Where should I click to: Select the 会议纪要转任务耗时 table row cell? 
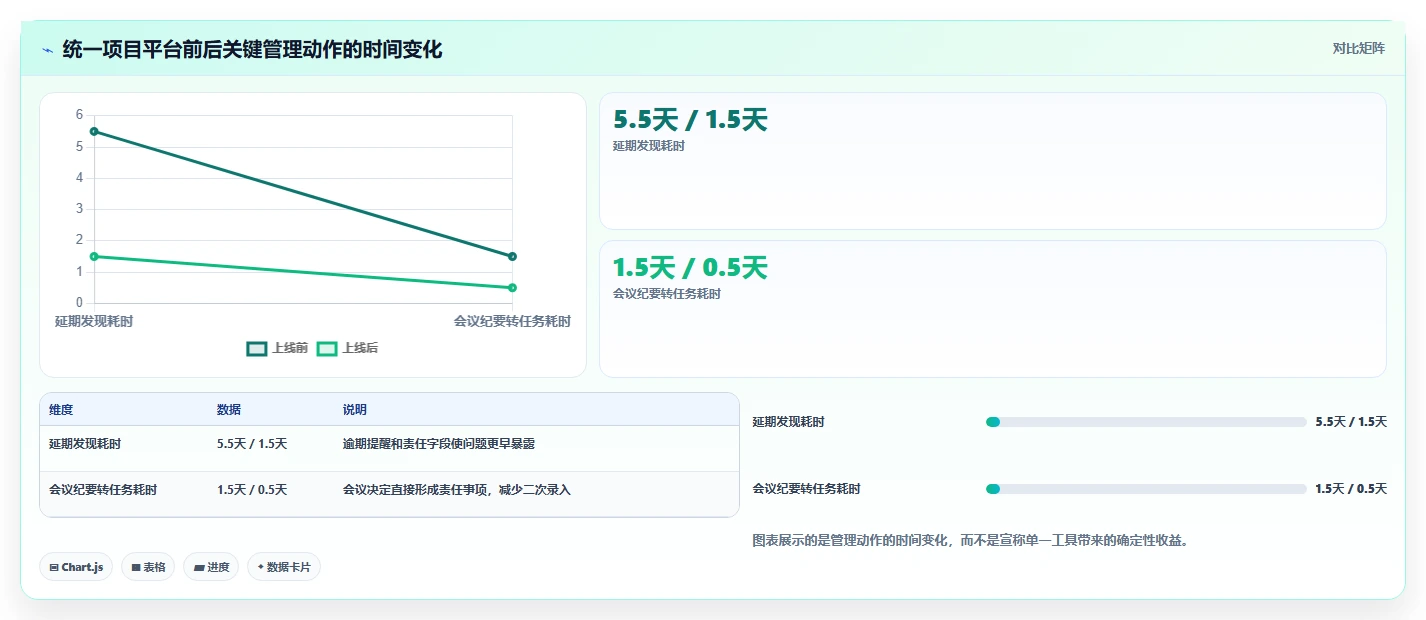pos(103,490)
